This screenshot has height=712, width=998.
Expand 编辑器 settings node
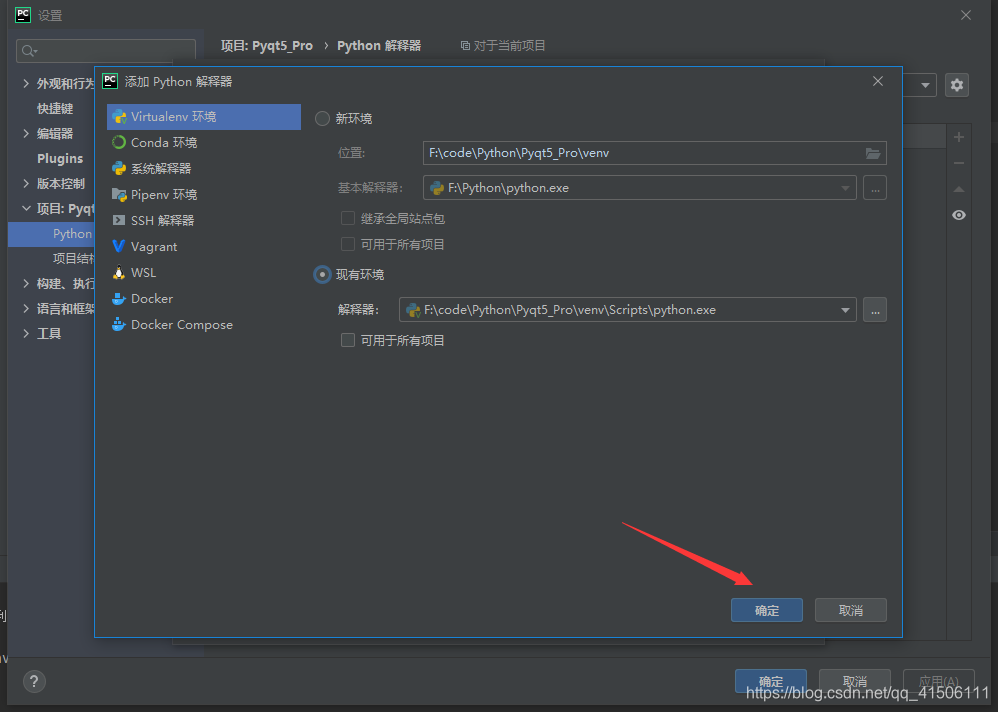[x=26, y=133]
